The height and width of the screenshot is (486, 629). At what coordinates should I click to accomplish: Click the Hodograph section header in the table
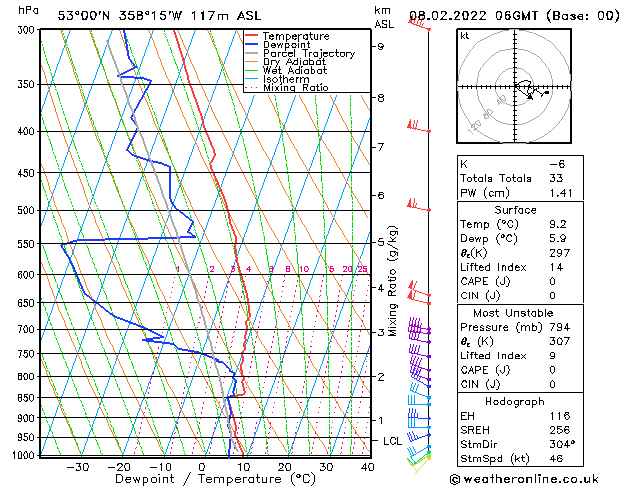pyautogui.click(x=515, y=401)
